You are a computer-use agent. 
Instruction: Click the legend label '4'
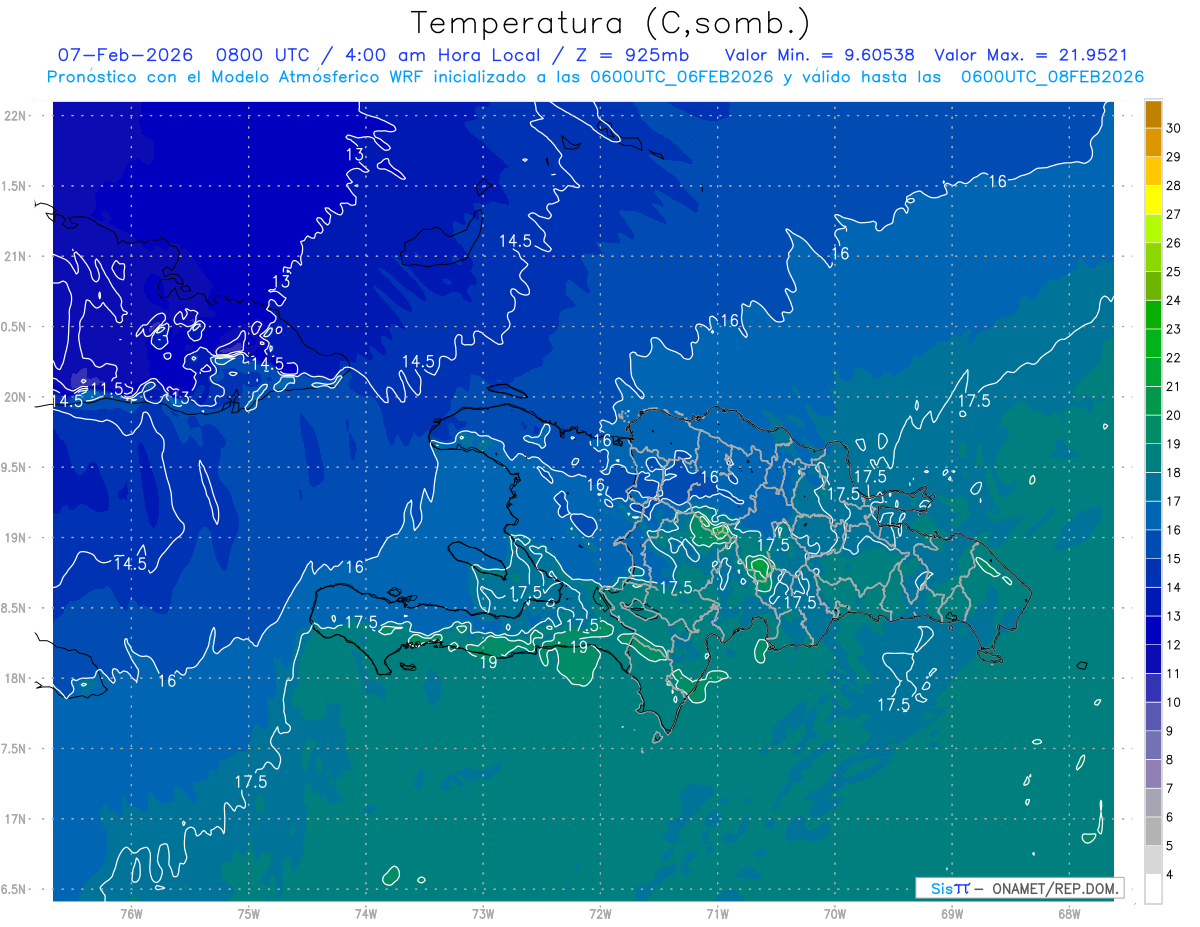(x=1171, y=875)
